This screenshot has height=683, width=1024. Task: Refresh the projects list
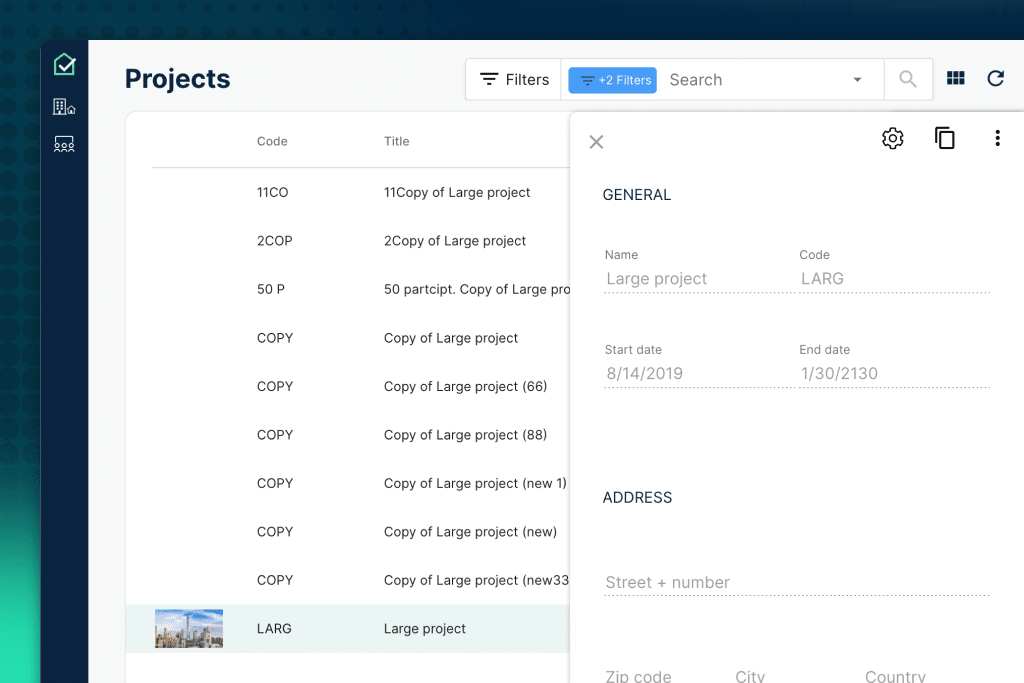(995, 79)
